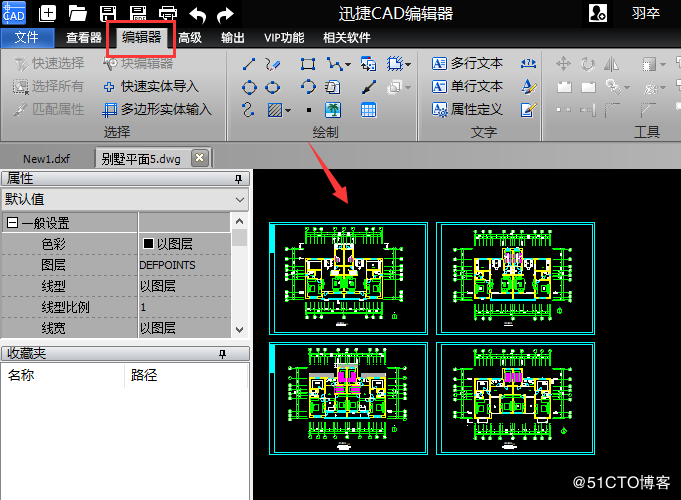Click the new file icon
Image resolution: width=681 pixels, height=500 pixels.
point(47,13)
